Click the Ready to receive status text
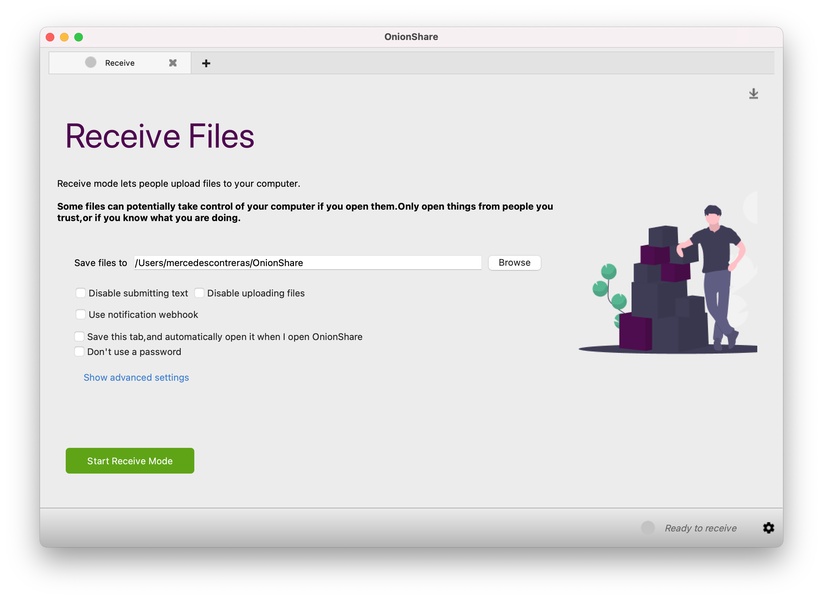This screenshot has height=600, width=823. [x=701, y=528]
